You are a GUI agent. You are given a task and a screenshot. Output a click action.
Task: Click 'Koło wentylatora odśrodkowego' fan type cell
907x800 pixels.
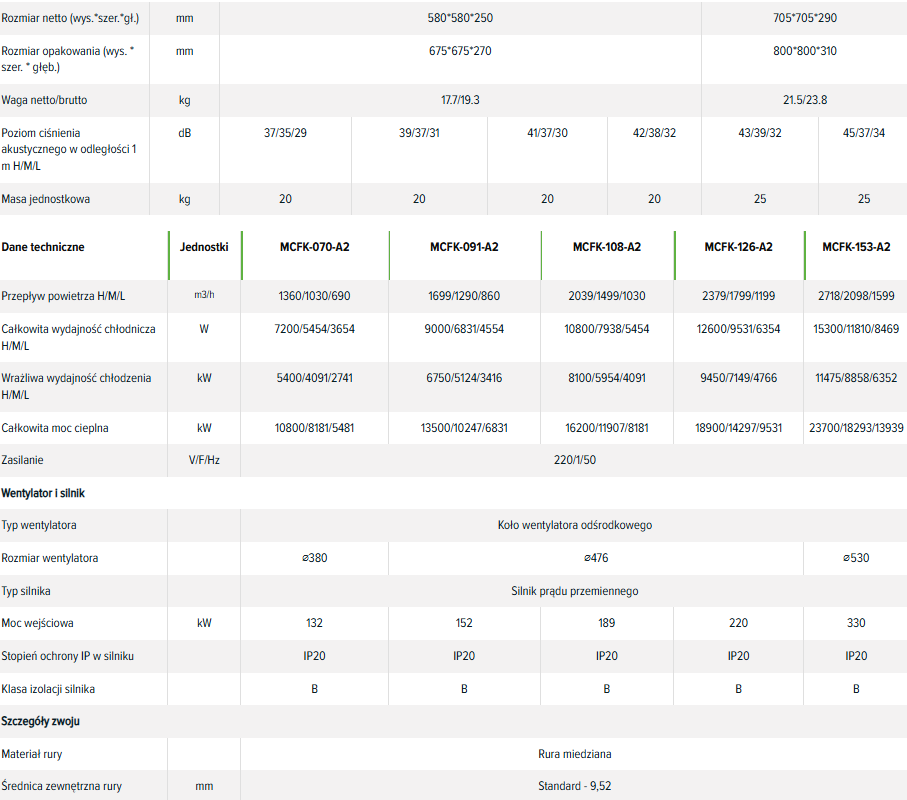574,525
